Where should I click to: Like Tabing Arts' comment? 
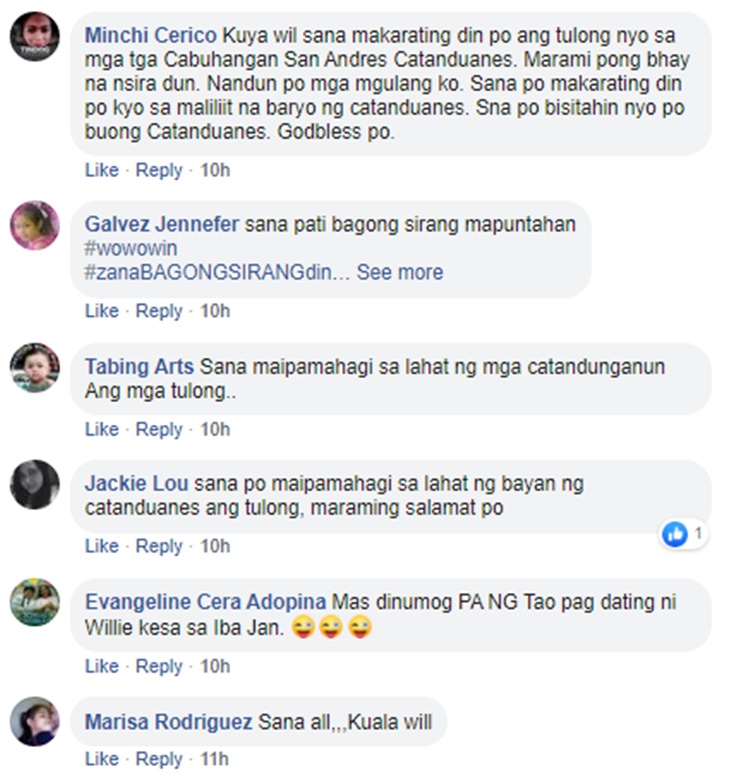click(x=102, y=429)
